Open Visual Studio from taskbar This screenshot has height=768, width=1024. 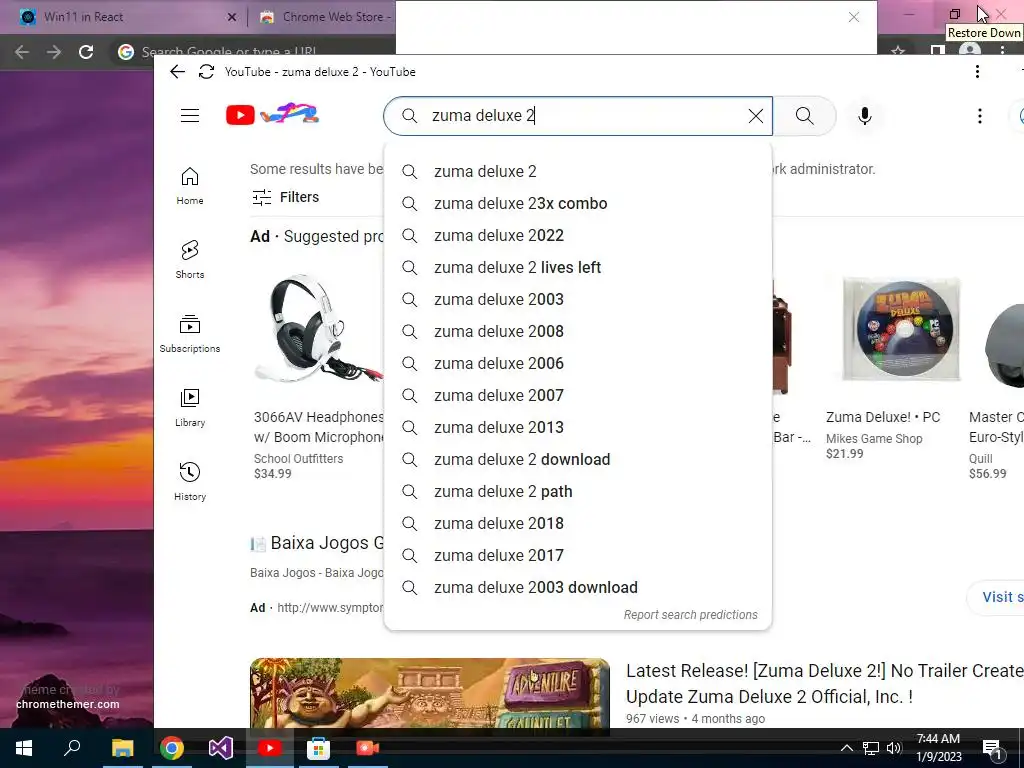[x=221, y=748]
